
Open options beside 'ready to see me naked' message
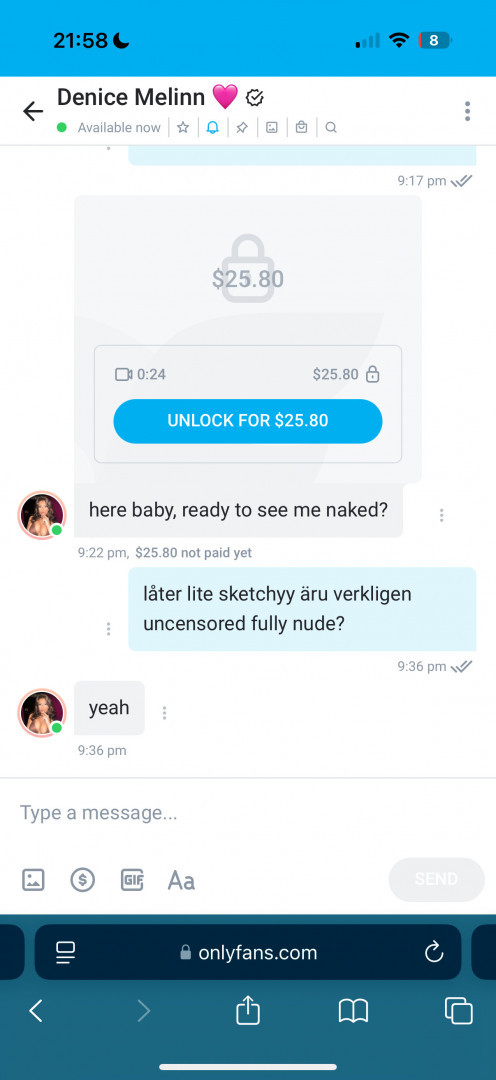[442, 515]
